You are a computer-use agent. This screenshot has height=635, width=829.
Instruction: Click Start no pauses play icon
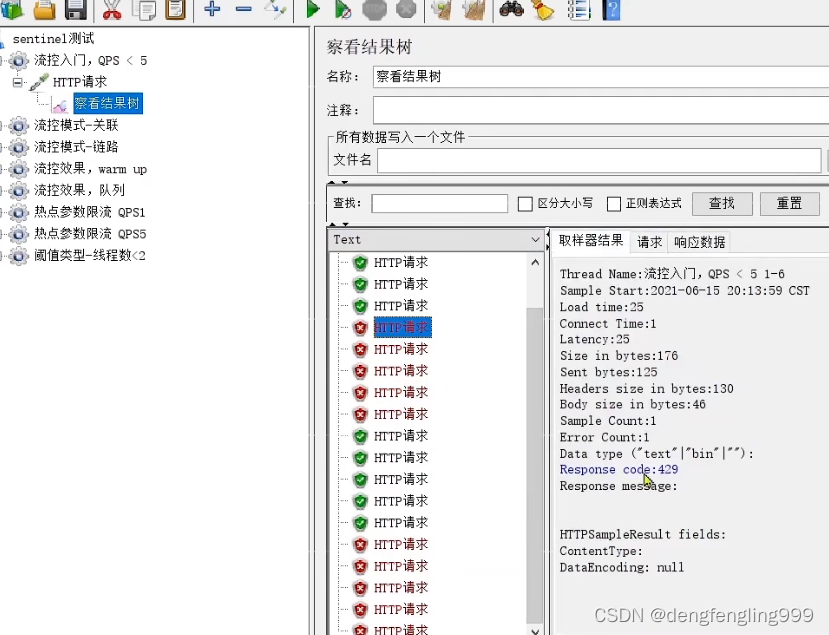tap(343, 8)
